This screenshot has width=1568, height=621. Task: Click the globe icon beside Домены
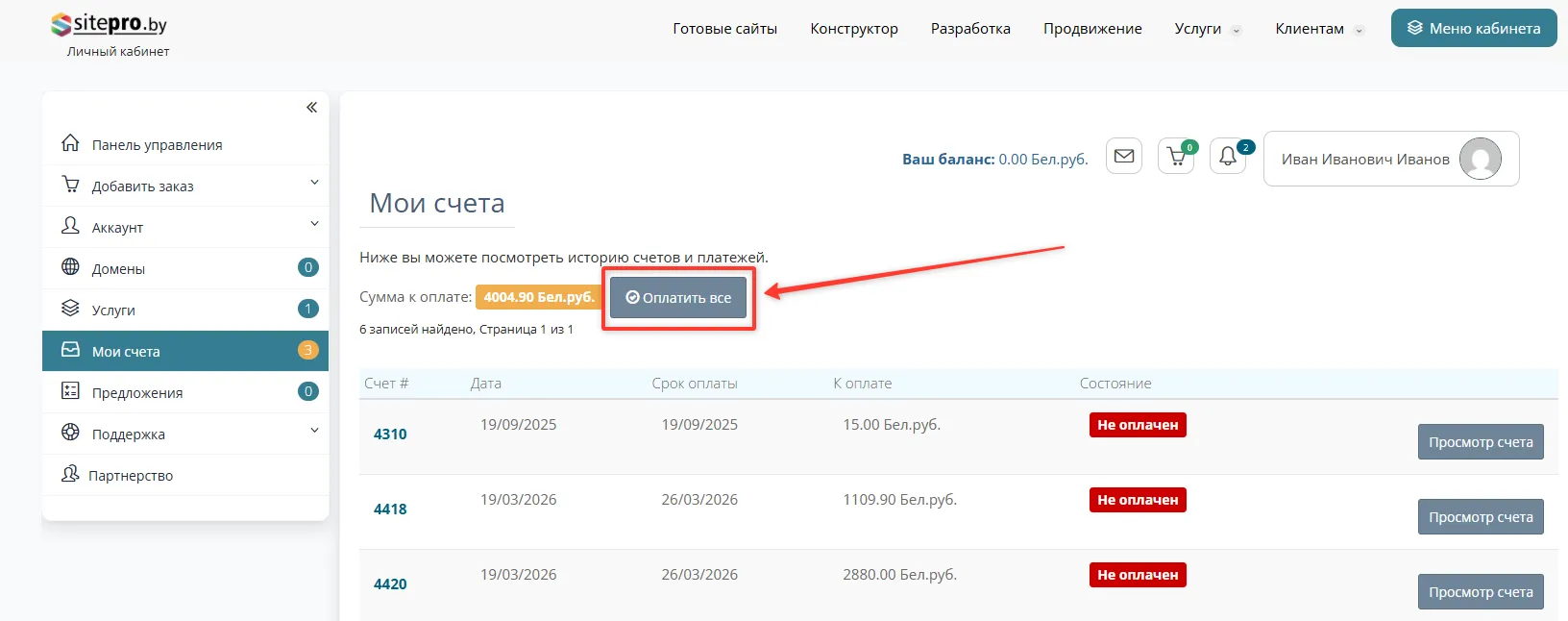pyautogui.click(x=70, y=267)
